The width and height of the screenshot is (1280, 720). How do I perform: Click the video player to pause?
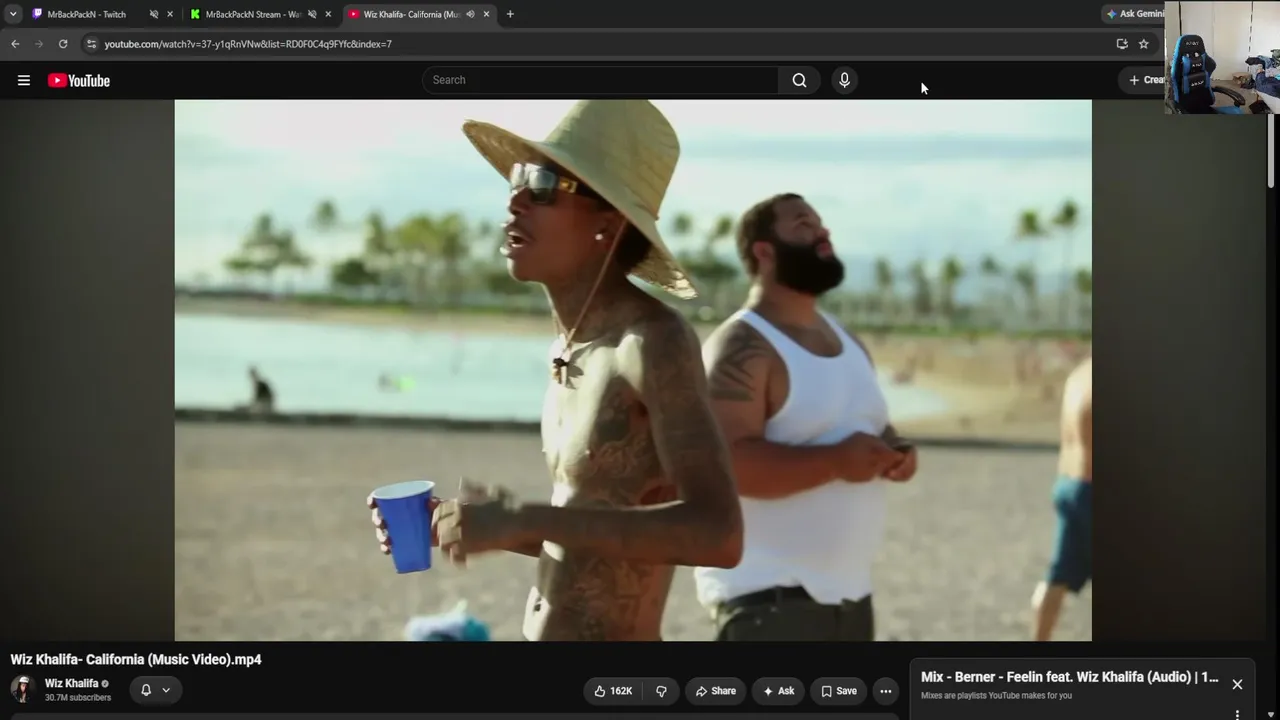pyautogui.click(x=633, y=370)
